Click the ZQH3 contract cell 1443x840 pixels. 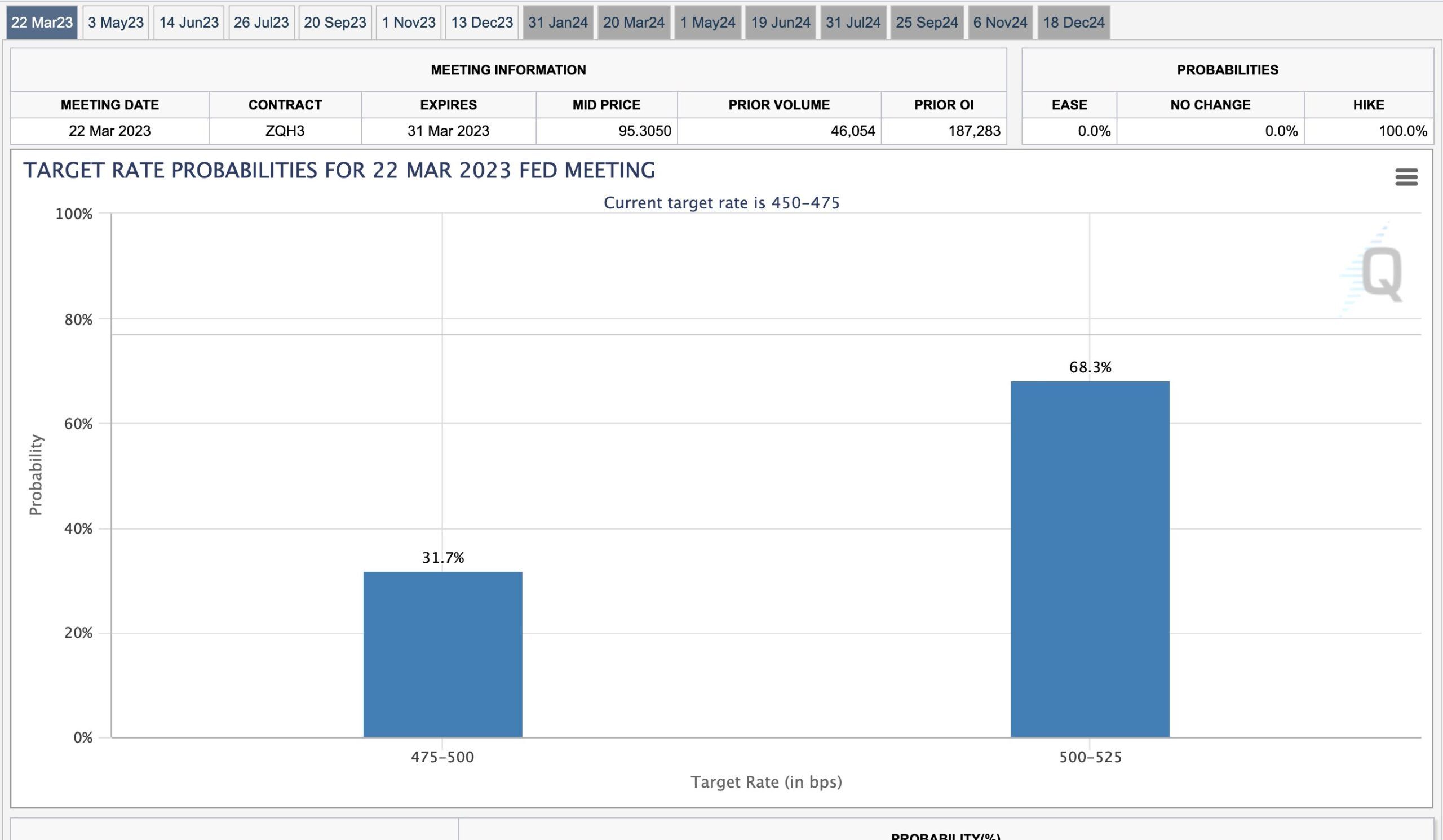coord(285,131)
